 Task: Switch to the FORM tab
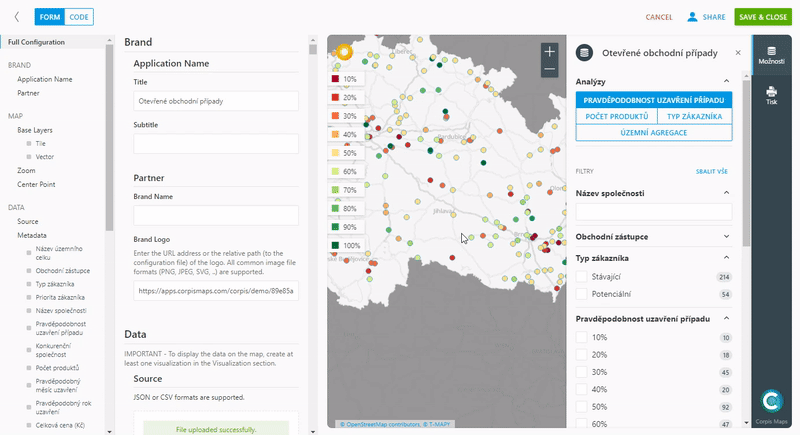(49, 17)
